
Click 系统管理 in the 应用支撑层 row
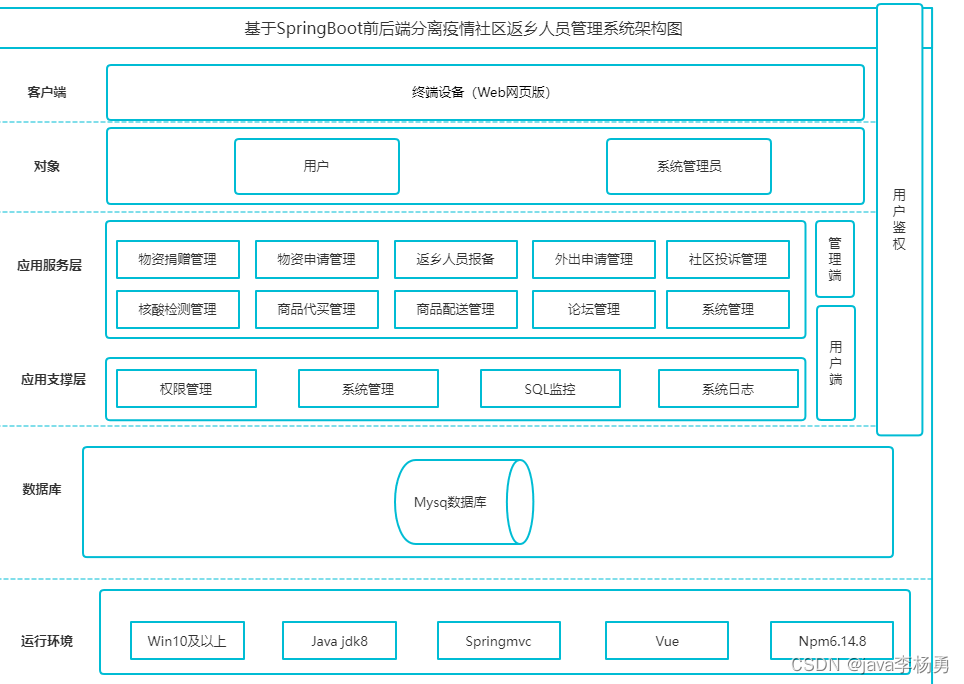(x=368, y=388)
